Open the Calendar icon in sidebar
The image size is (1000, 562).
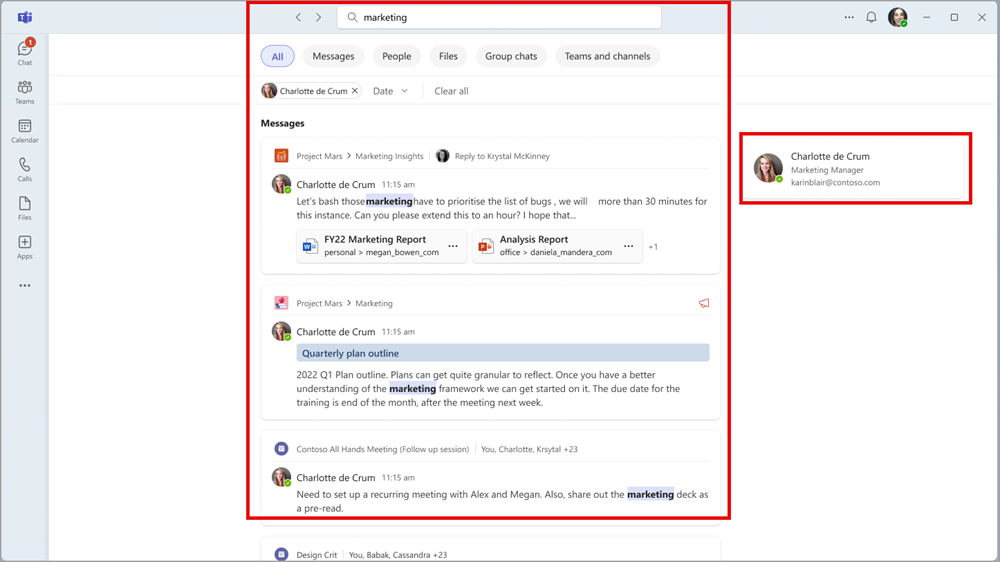(x=24, y=130)
